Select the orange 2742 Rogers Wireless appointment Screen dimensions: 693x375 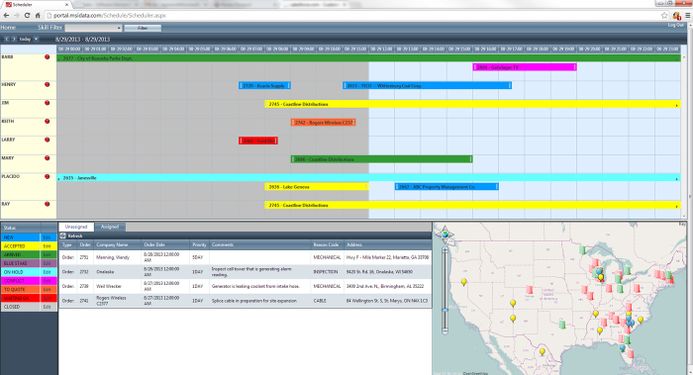(324, 122)
